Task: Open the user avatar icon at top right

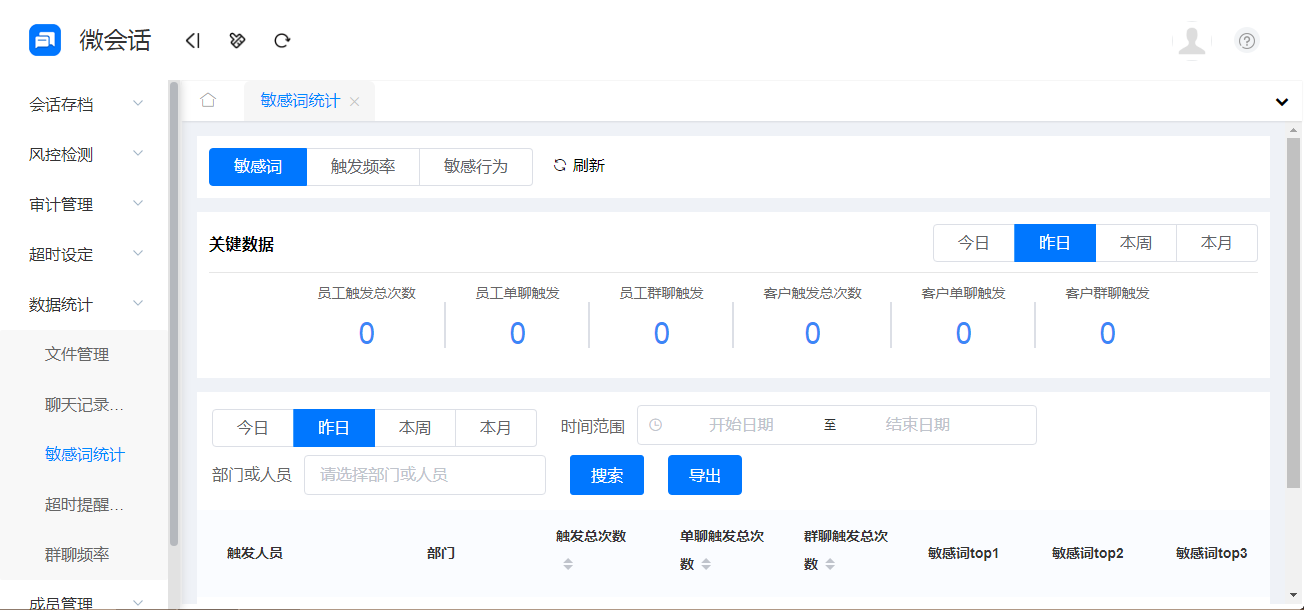Action: coord(1192,41)
